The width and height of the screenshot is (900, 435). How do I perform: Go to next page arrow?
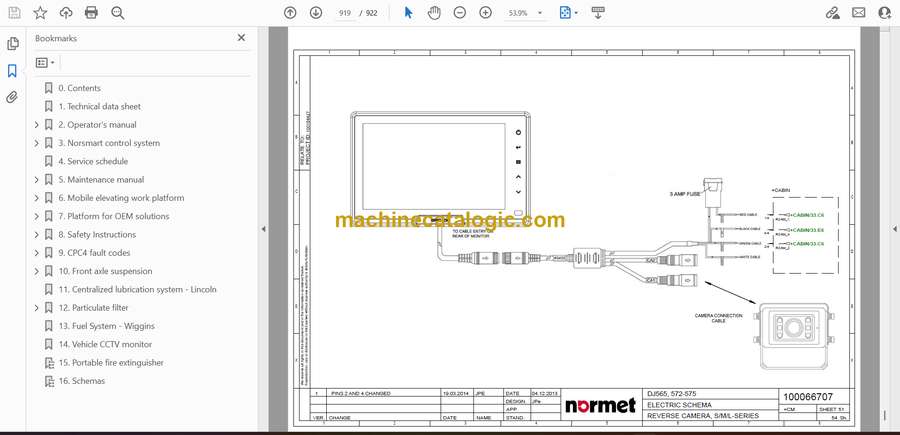pyautogui.click(x=316, y=13)
